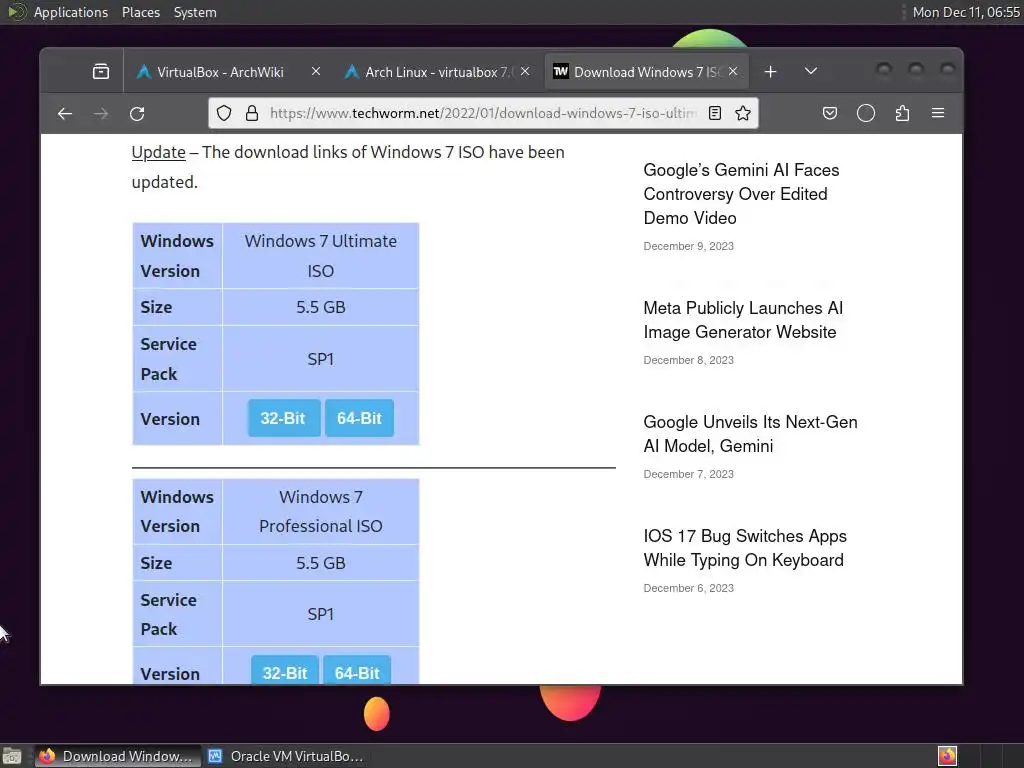Open IOS 17 Bug Switches Apps article
This screenshot has width=1024, height=768.
coord(745,548)
